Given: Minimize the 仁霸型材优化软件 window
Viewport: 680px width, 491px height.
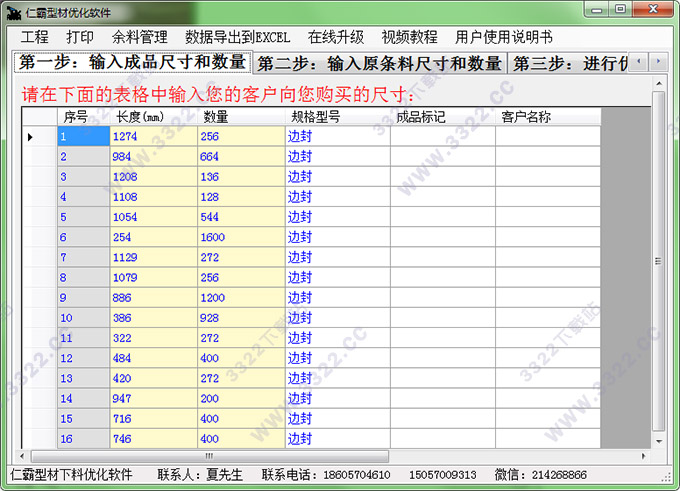Looking at the screenshot, I should tap(597, 9).
